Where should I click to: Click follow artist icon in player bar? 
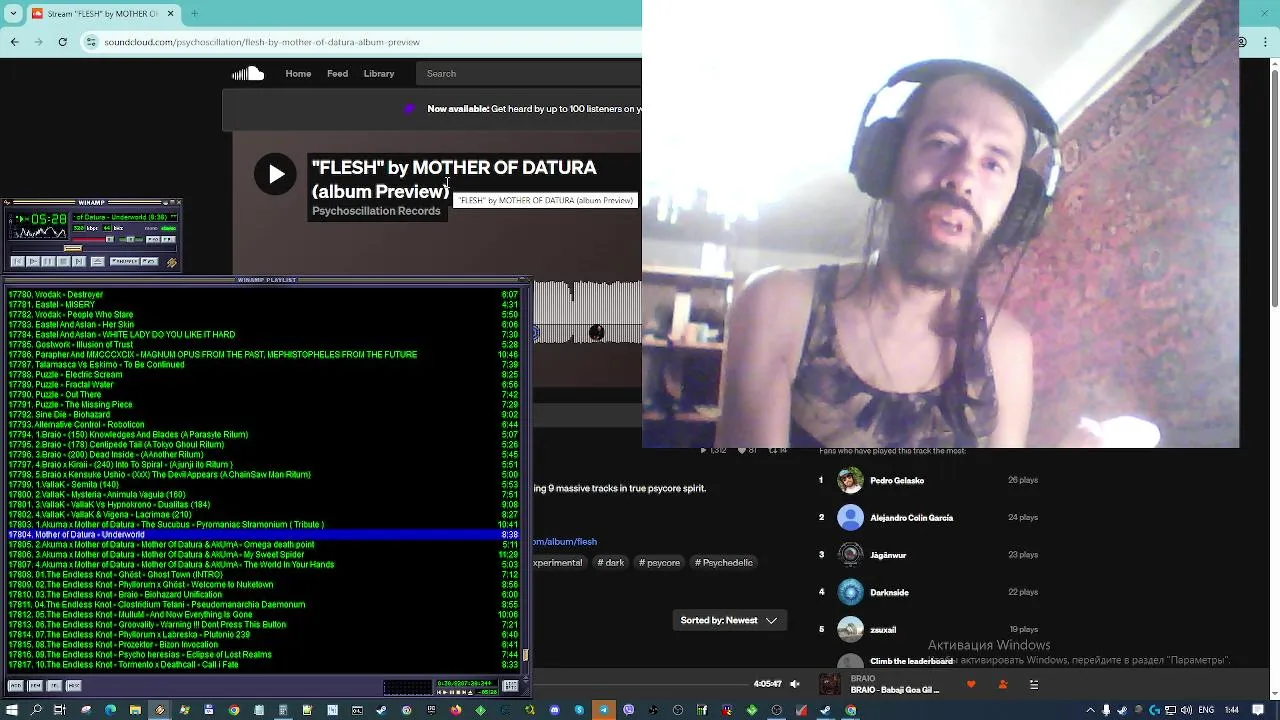1002,684
